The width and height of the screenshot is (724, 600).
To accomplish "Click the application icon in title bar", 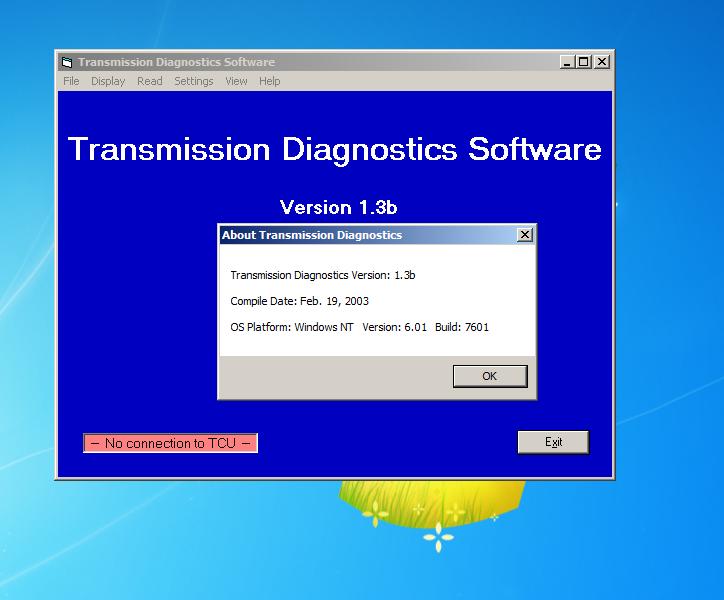I will coord(67,62).
